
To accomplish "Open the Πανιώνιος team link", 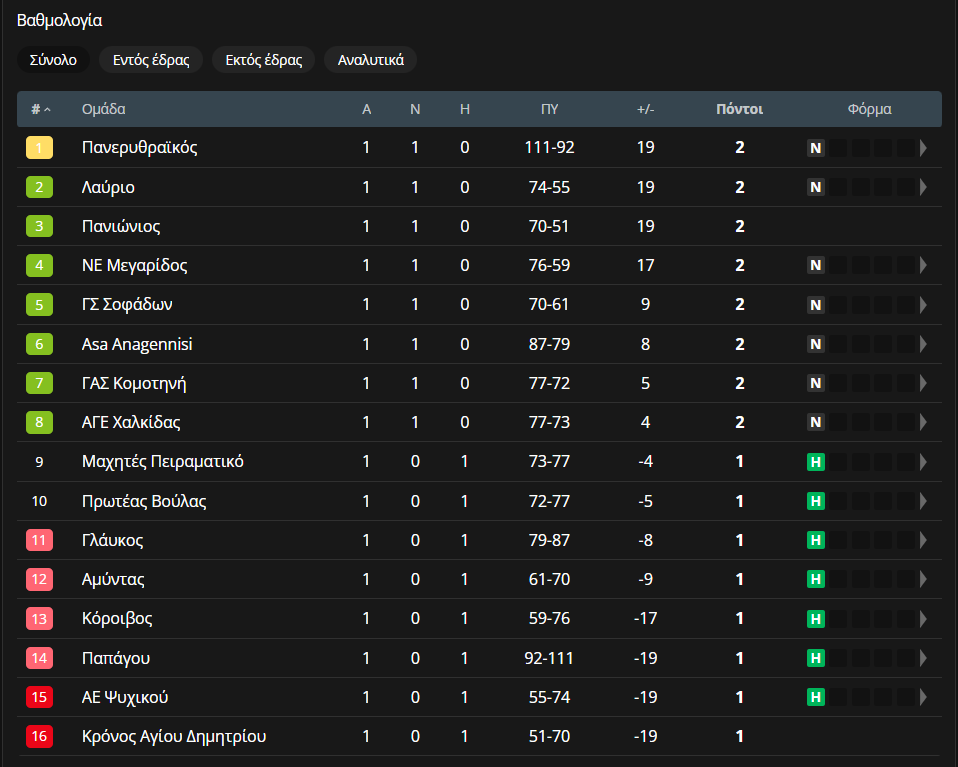I will point(121,226).
